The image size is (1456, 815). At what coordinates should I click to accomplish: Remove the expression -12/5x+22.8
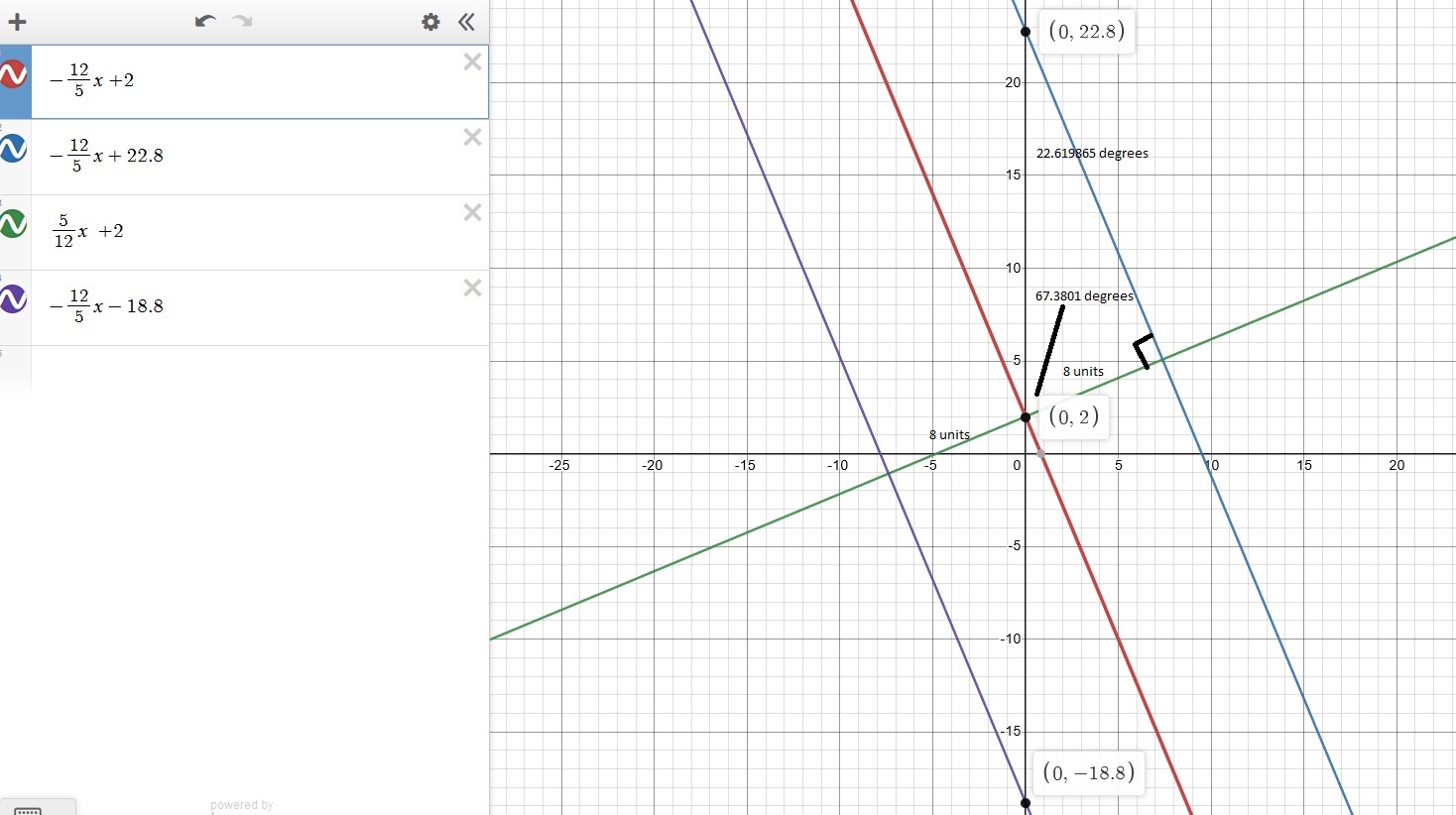472,138
